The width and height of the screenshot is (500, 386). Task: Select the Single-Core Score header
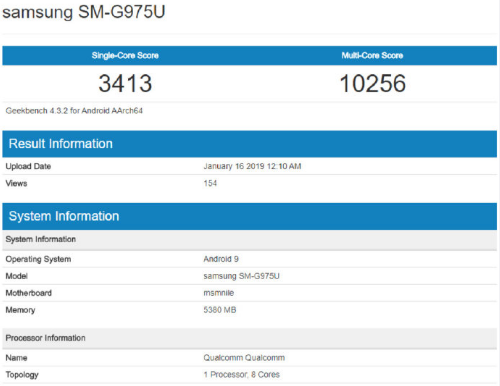click(x=125, y=55)
